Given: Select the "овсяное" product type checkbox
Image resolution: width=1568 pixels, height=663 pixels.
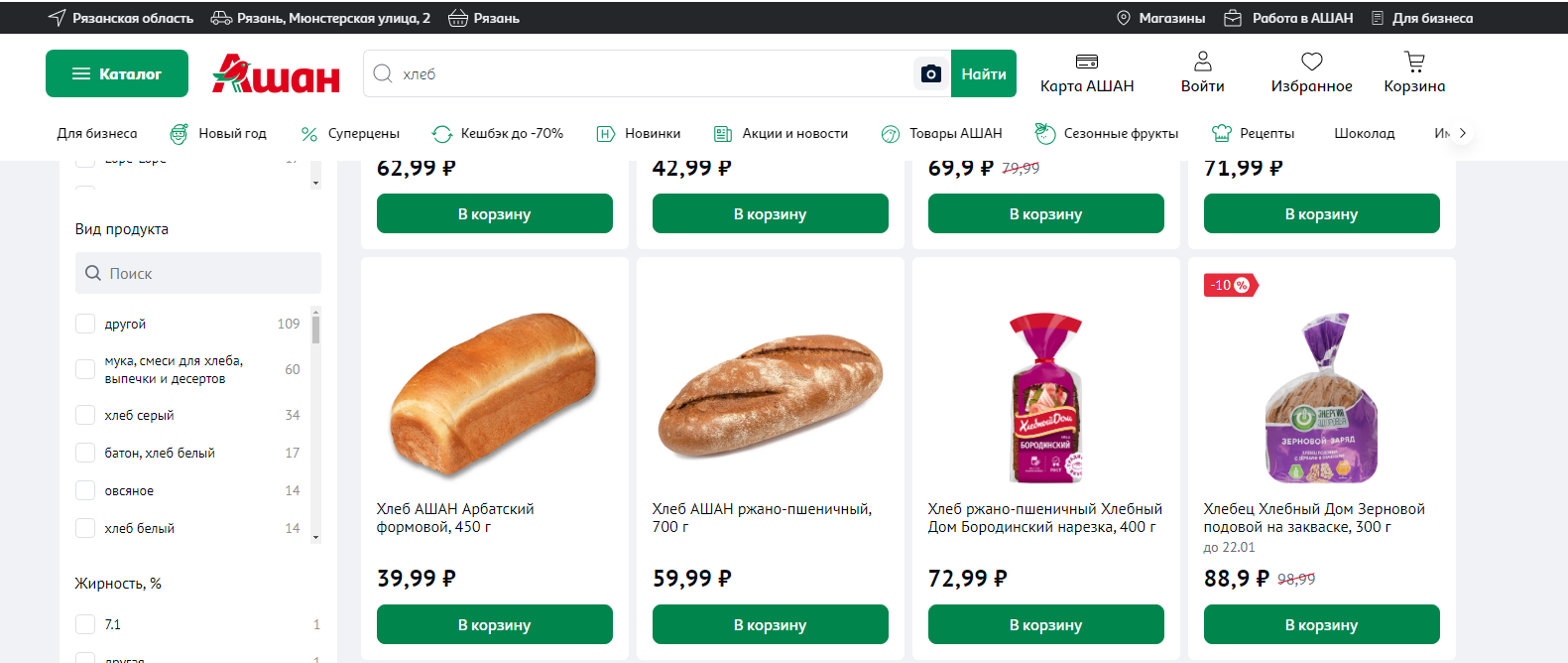Looking at the screenshot, I should pyautogui.click(x=85, y=490).
